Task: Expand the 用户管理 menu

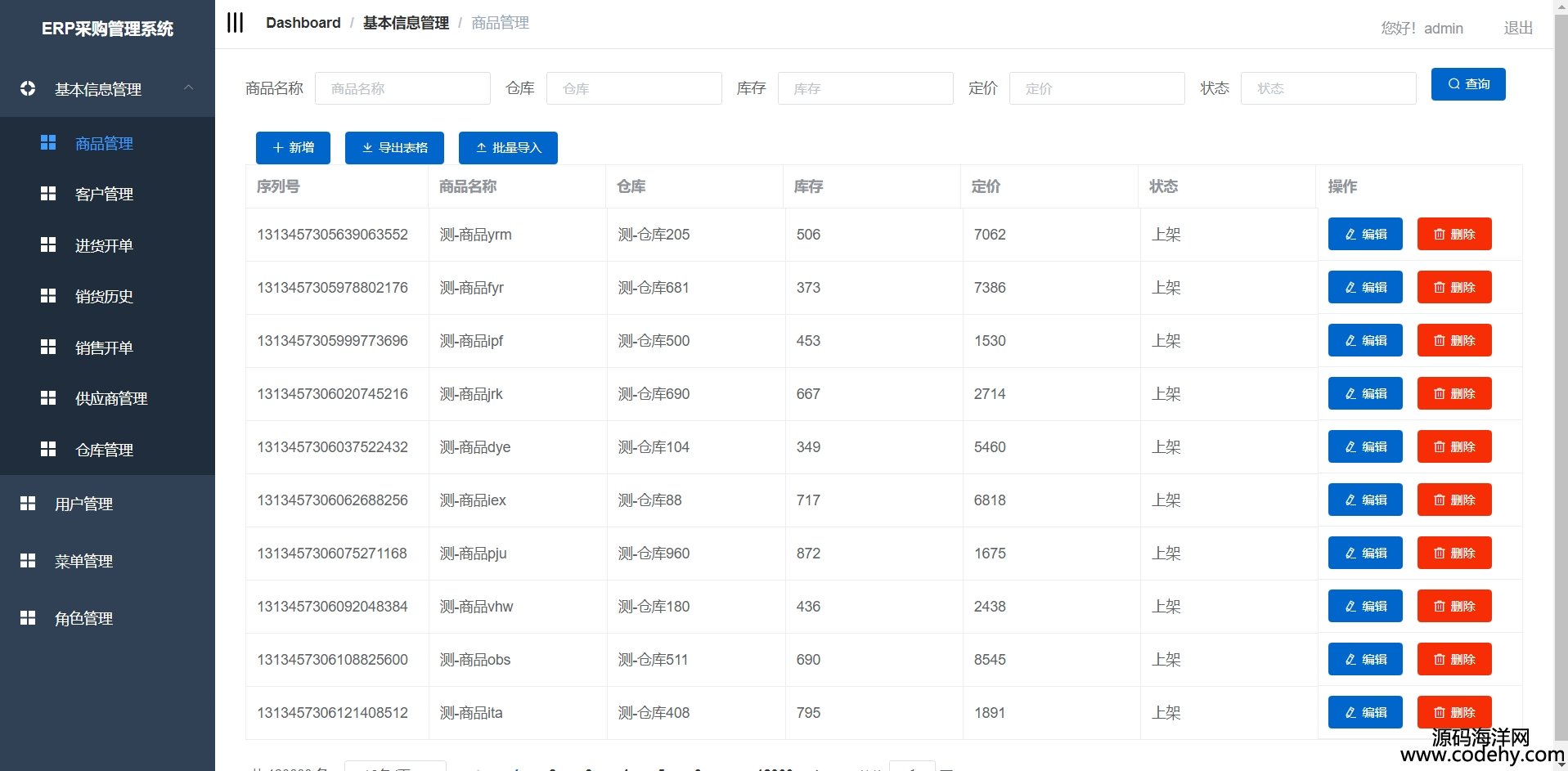Action: (83, 504)
